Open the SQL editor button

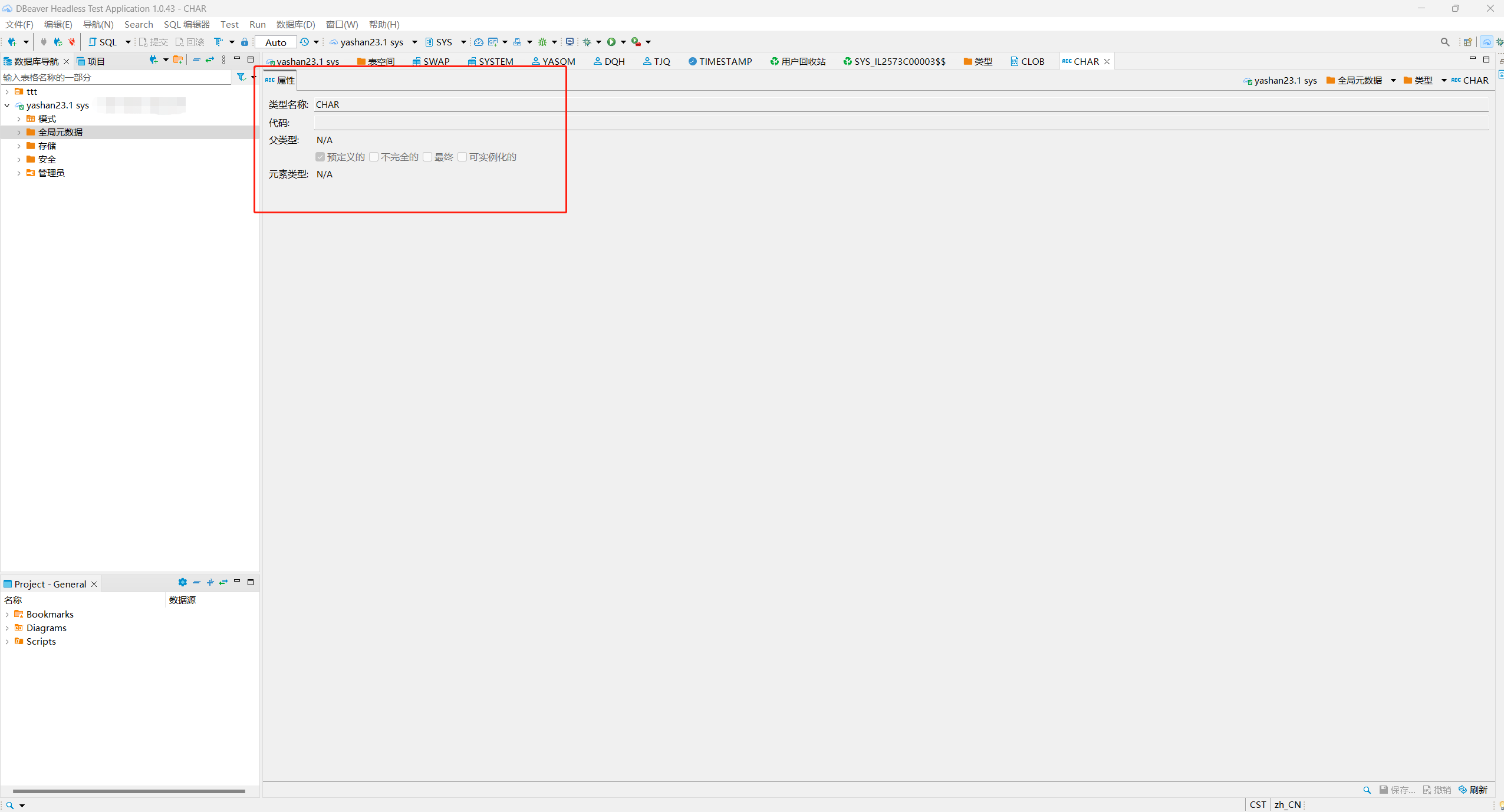(x=103, y=42)
